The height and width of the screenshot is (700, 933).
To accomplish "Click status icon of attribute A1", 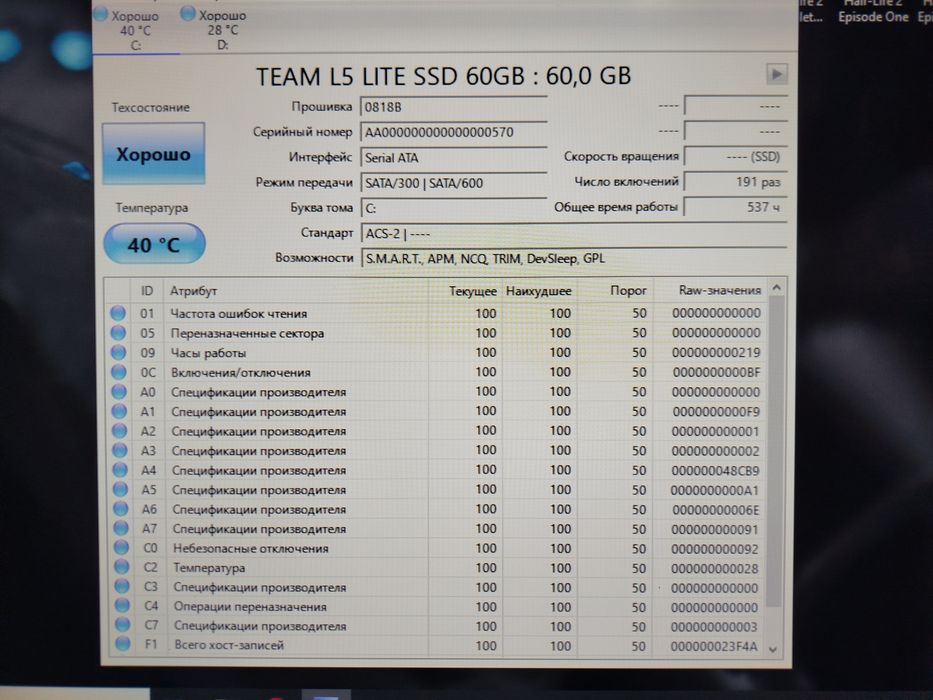I will [x=119, y=411].
